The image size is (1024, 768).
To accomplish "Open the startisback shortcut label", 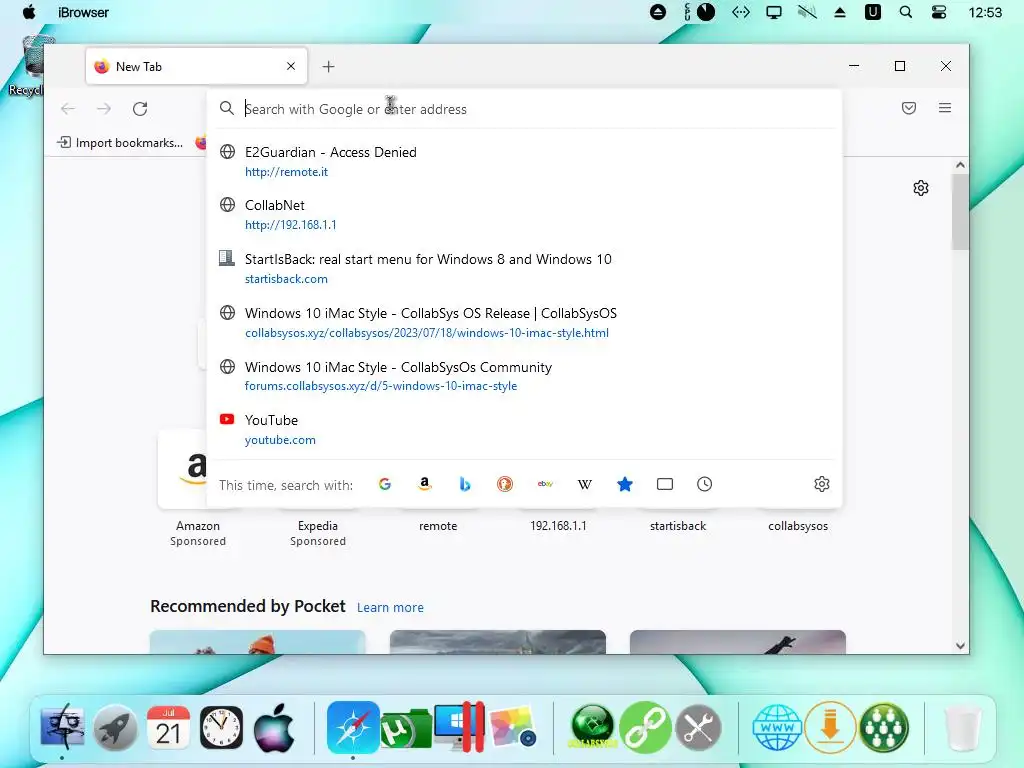I will (x=678, y=526).
